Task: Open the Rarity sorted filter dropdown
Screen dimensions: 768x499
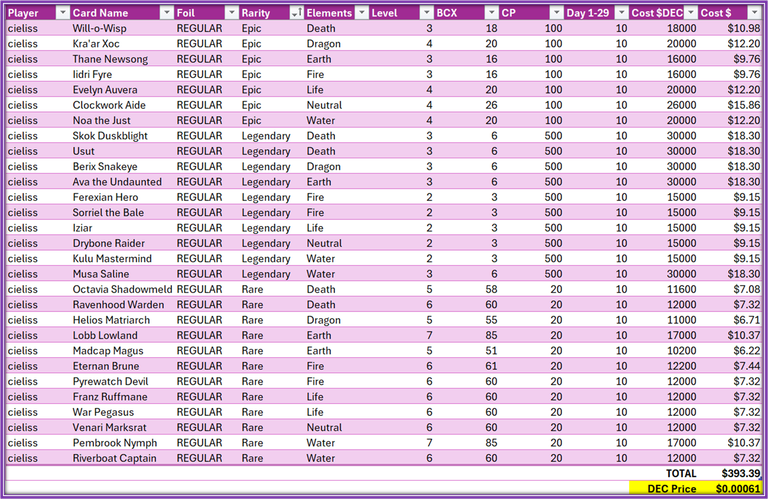Action: pos(297,13)
